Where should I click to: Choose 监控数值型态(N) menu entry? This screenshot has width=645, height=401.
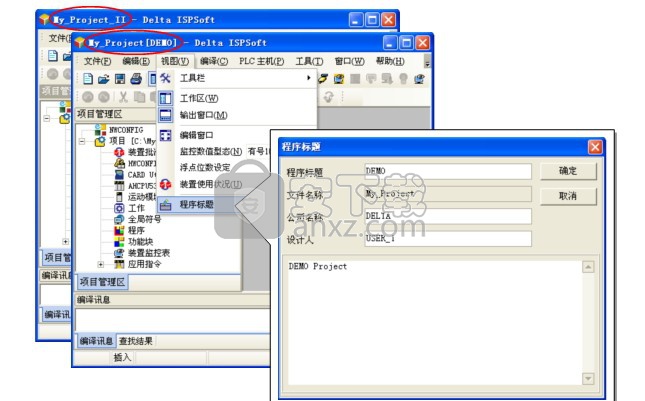[x=211, y=151]
